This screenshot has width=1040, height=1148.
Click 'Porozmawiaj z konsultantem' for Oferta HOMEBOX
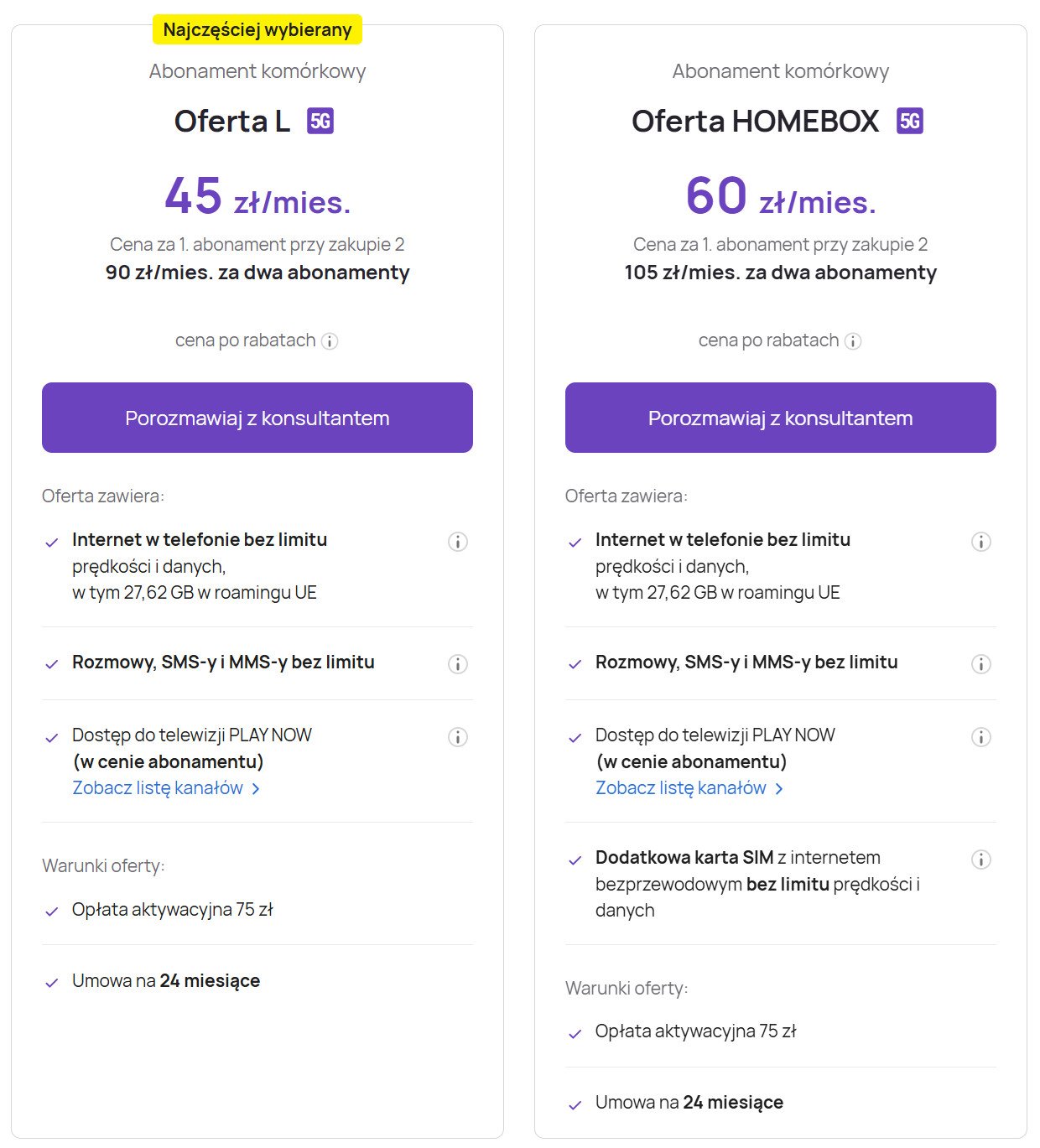(x=781, y=418)
